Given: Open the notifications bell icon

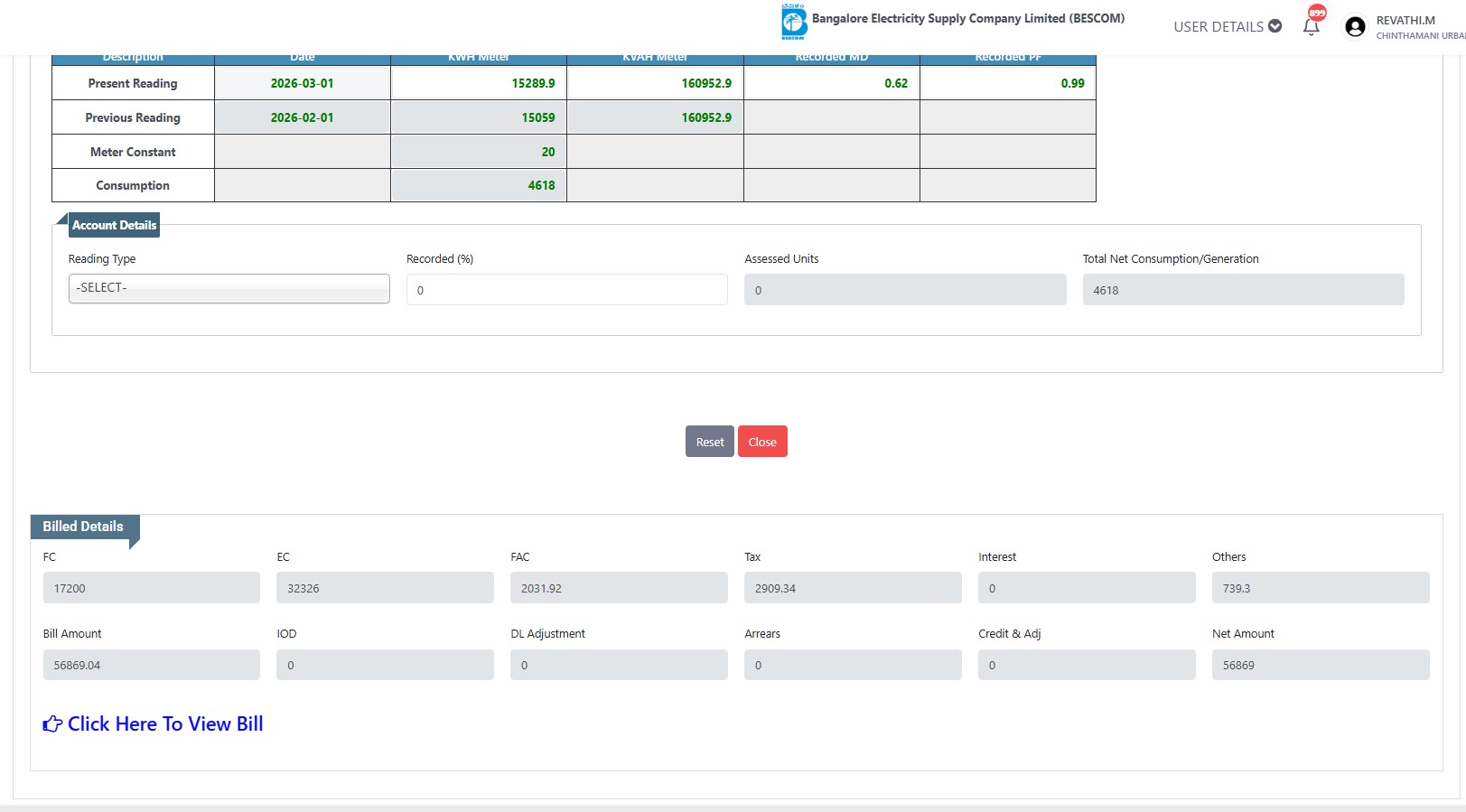Looking at the screenshot, I should [1311, 26].
